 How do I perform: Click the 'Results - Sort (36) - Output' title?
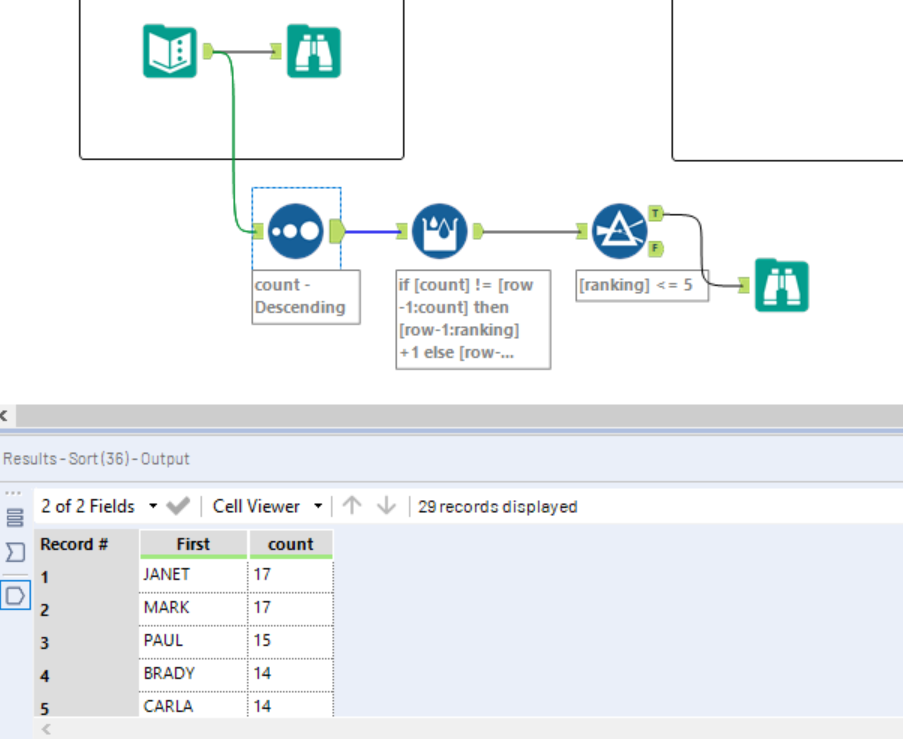96,459
